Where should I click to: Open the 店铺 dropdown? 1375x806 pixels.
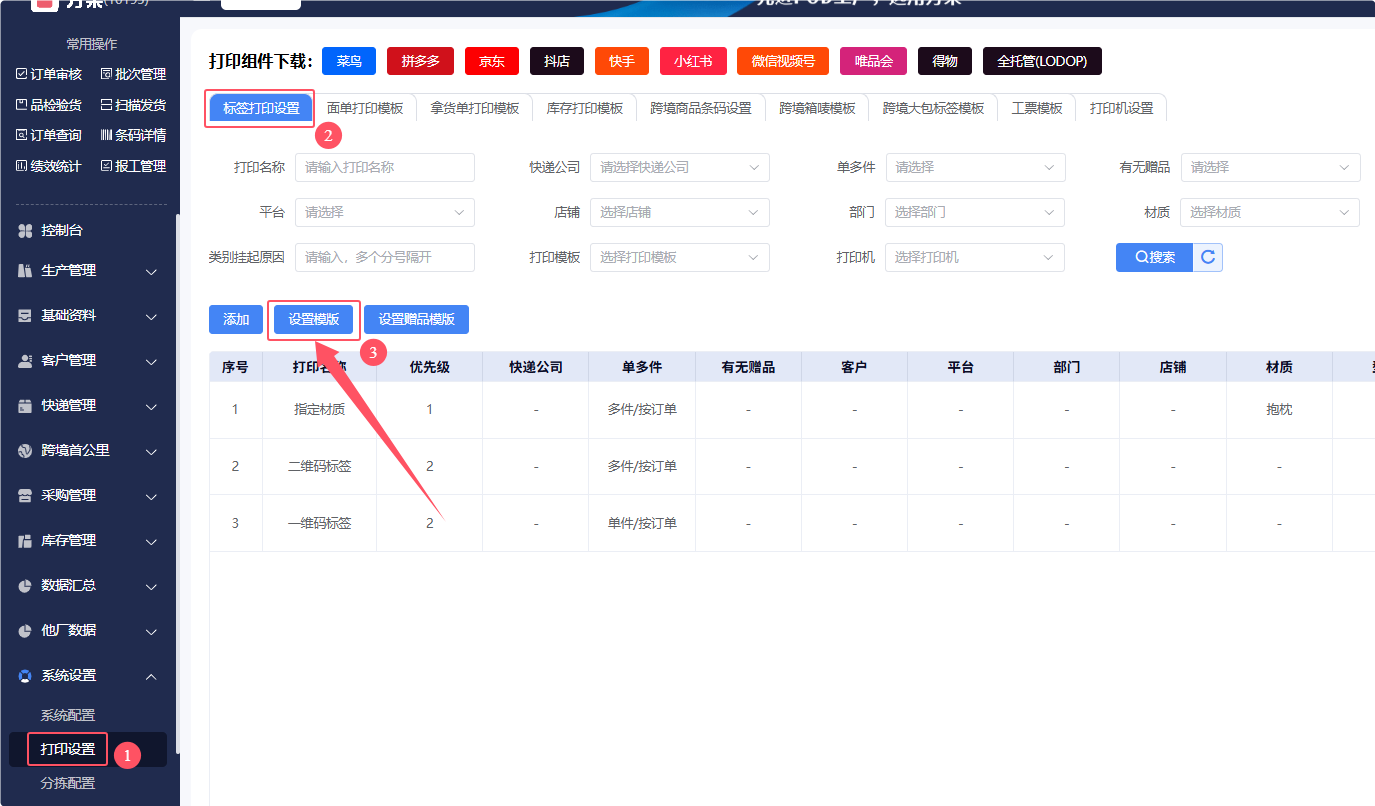tap(680, 212)
